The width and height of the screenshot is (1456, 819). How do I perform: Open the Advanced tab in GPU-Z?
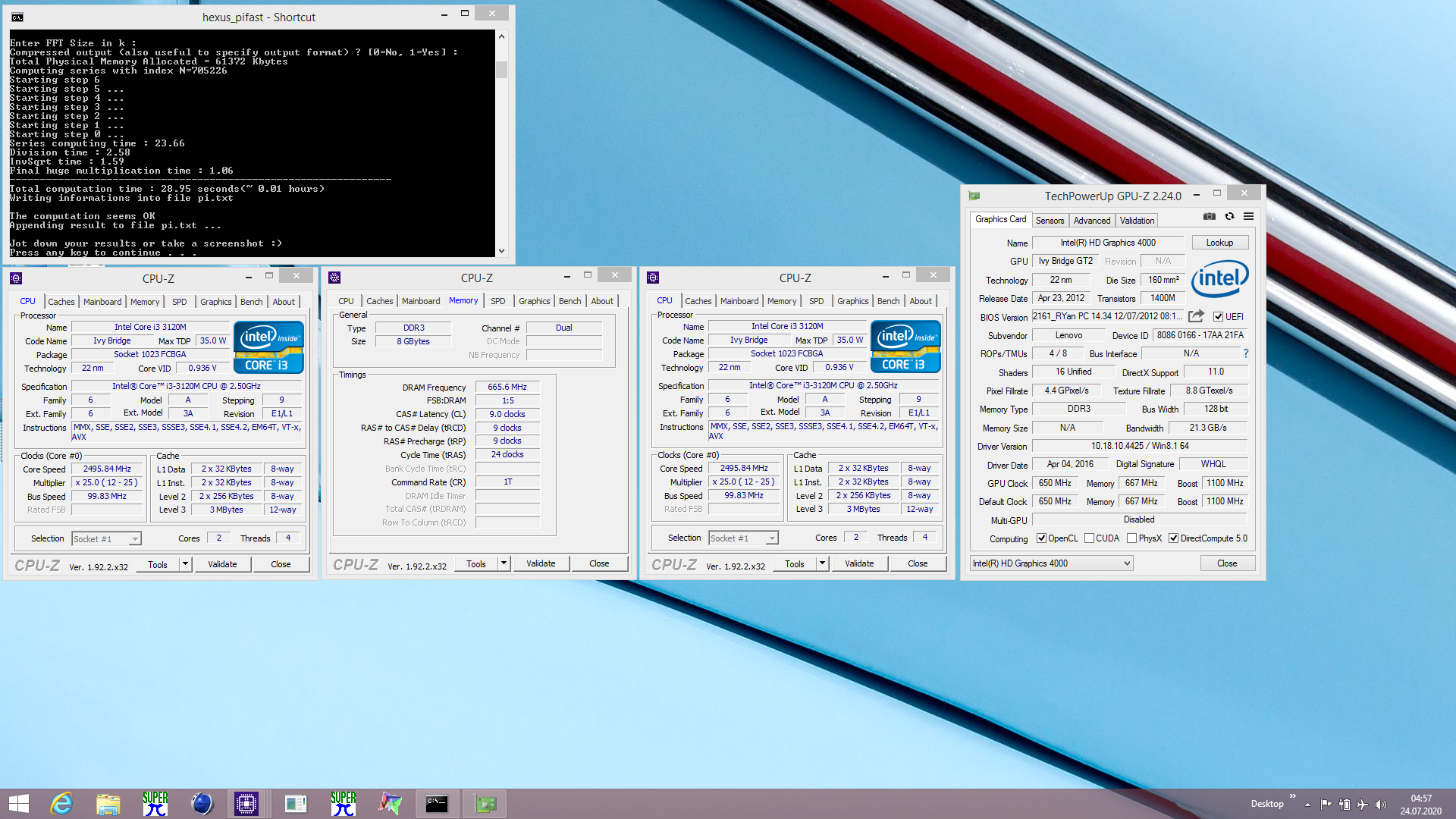click(x=1092, y=221)
